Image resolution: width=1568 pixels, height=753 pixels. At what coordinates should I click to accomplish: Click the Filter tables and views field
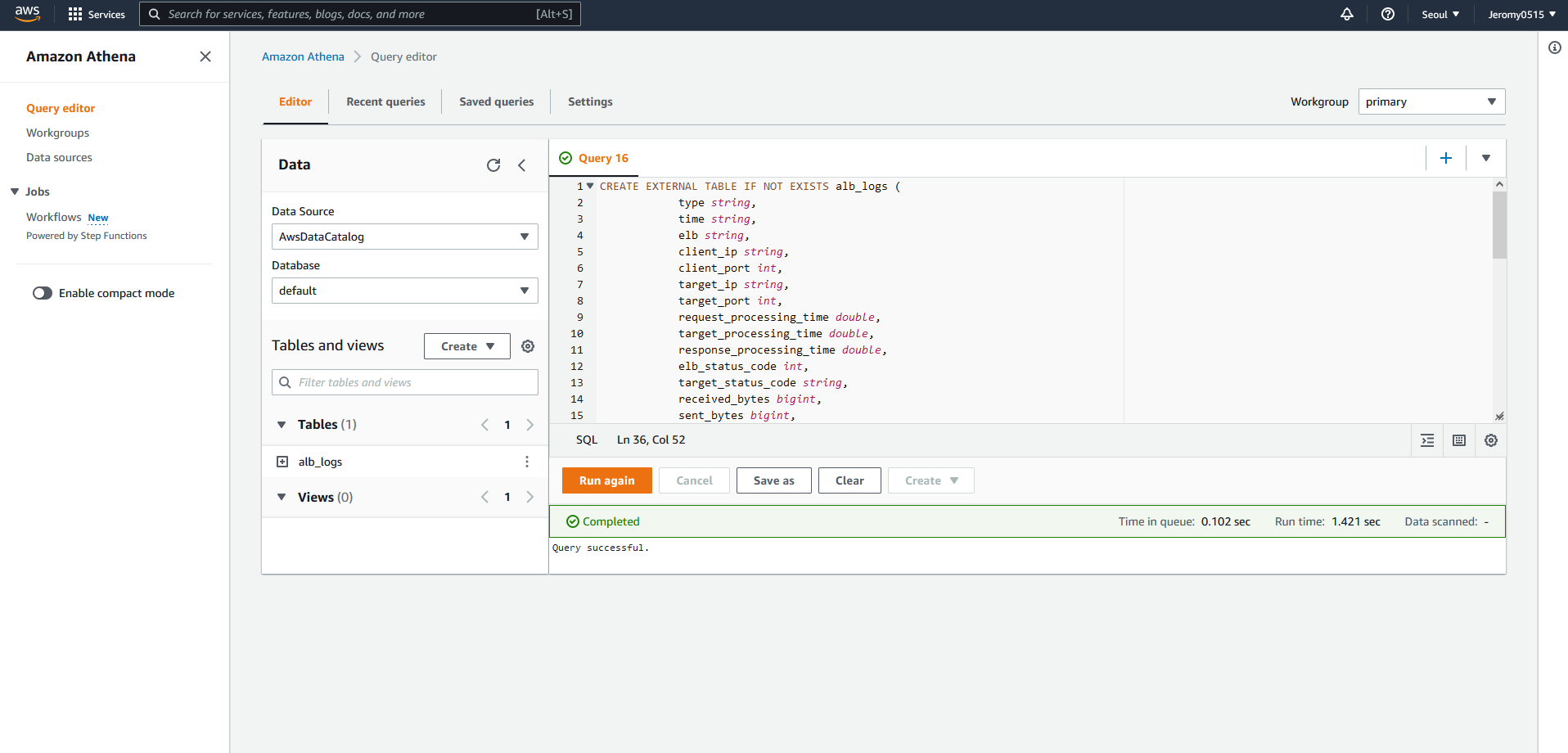coord(405,382)
